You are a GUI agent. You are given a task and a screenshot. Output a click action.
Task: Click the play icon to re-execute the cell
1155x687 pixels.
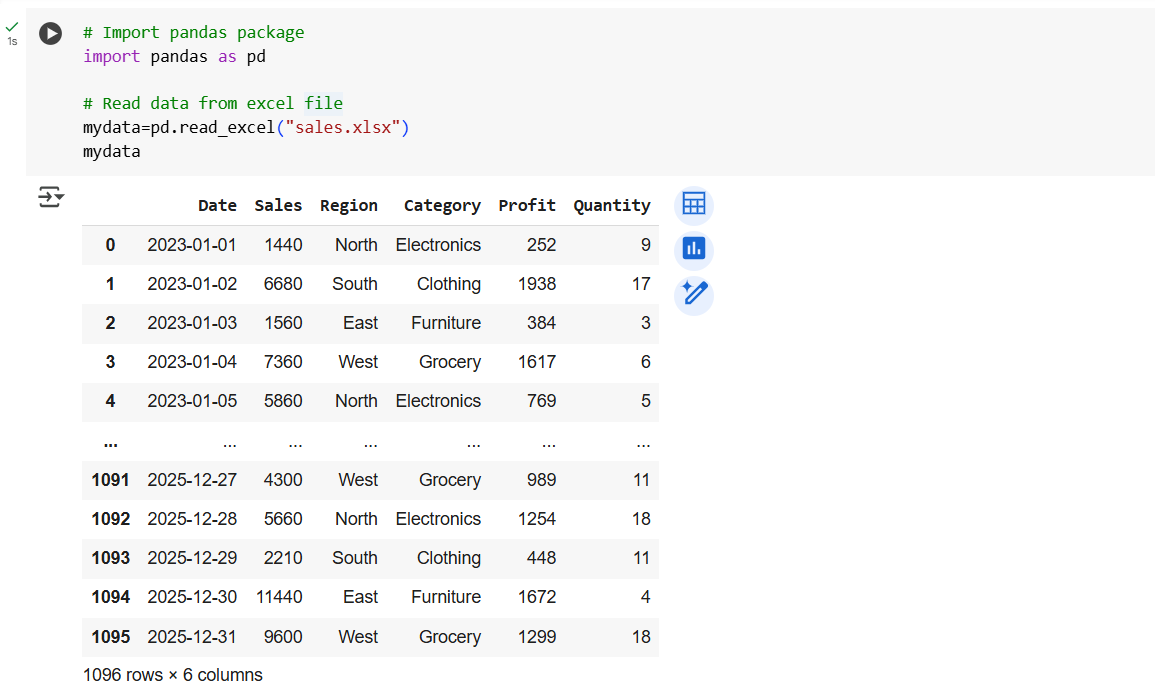point(50,33)
